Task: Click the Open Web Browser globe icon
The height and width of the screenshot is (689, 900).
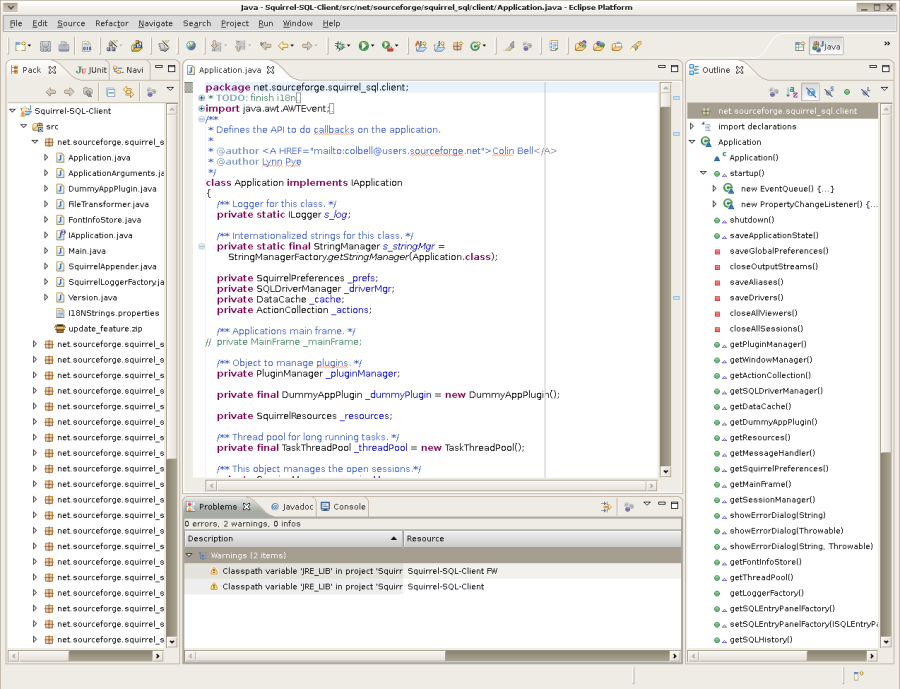Action: click(192, 45)
